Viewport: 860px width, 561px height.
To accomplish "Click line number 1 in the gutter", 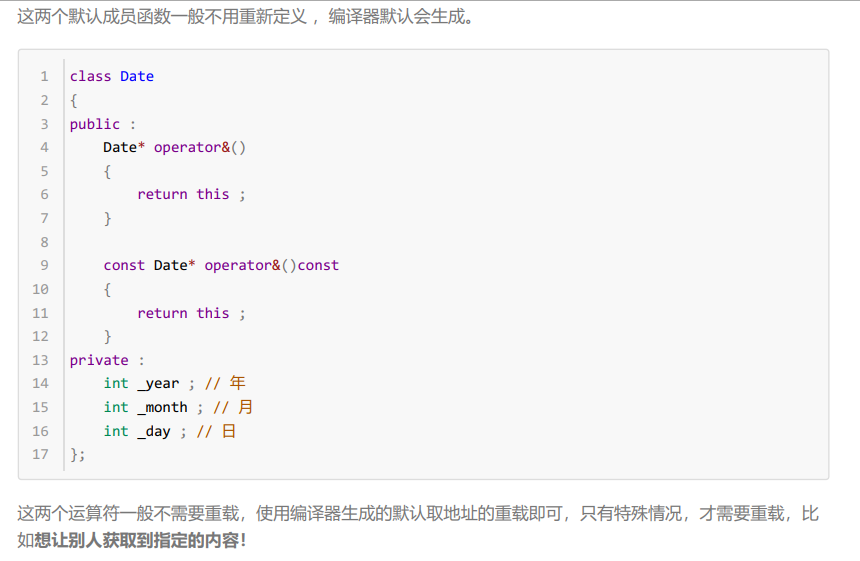I will pos(44,76).
